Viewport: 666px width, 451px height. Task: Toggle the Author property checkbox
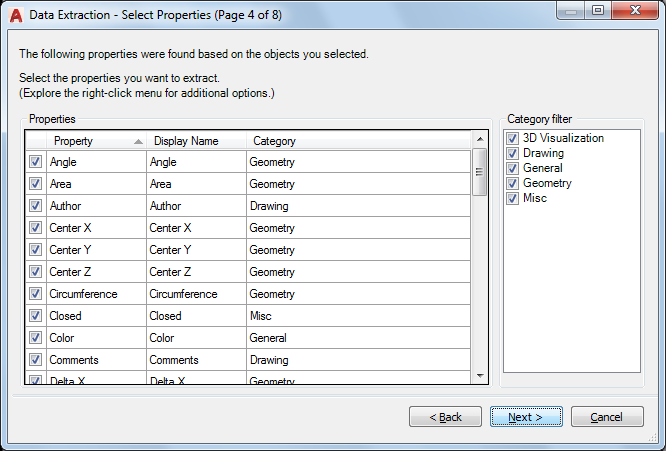pos(35,206)
